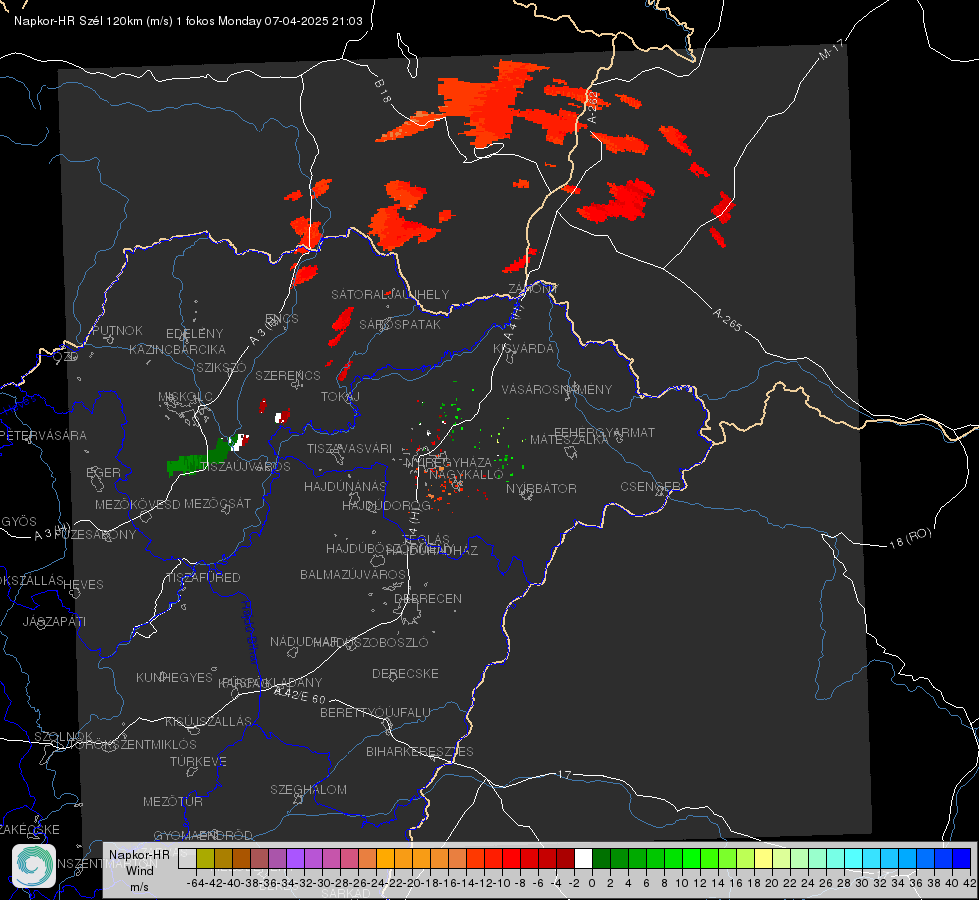
Task: Select the SZIKSZÓ label
Action: coord(221,367)
